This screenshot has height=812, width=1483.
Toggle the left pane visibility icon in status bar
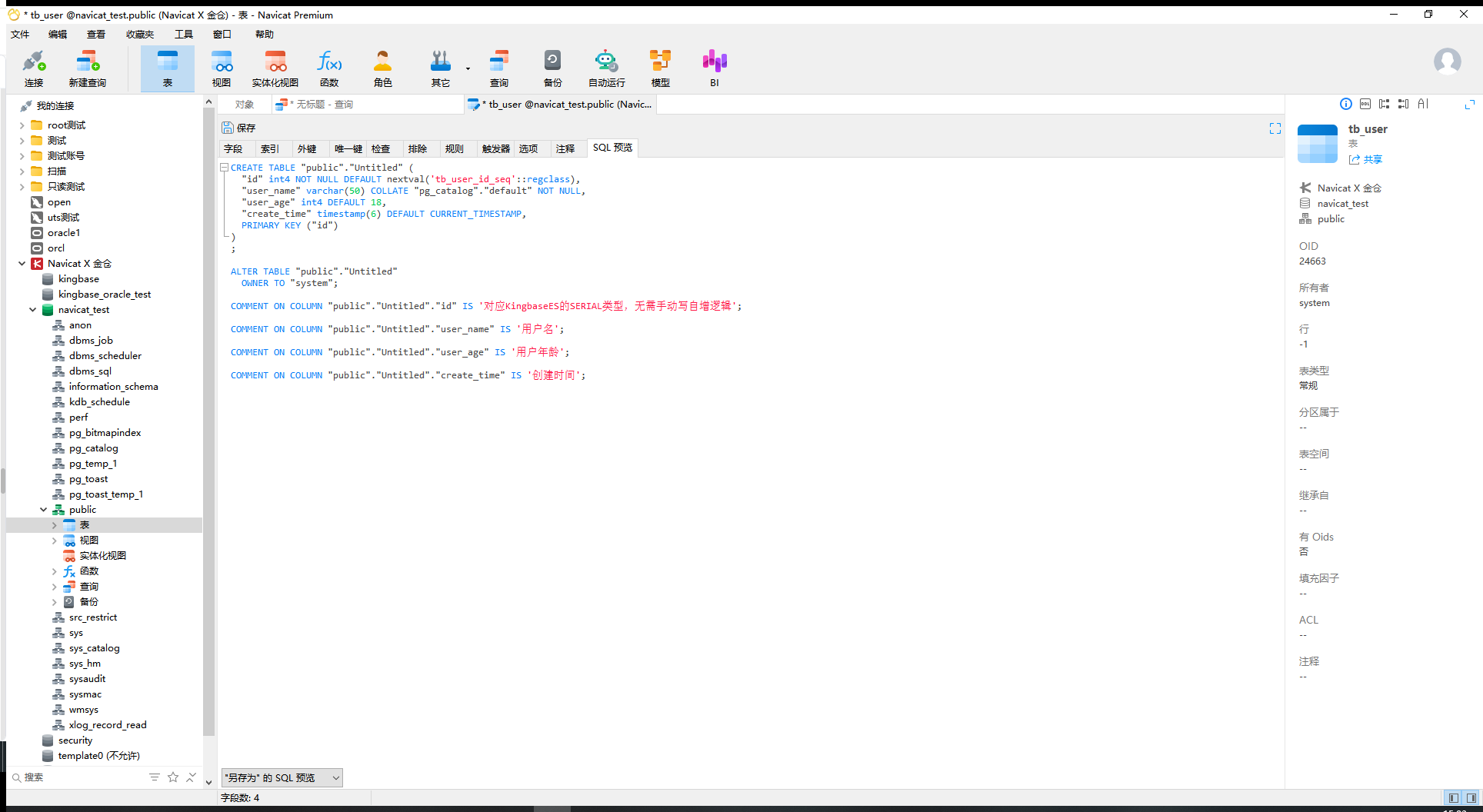pyautogui.click(x=1453, y=798)
